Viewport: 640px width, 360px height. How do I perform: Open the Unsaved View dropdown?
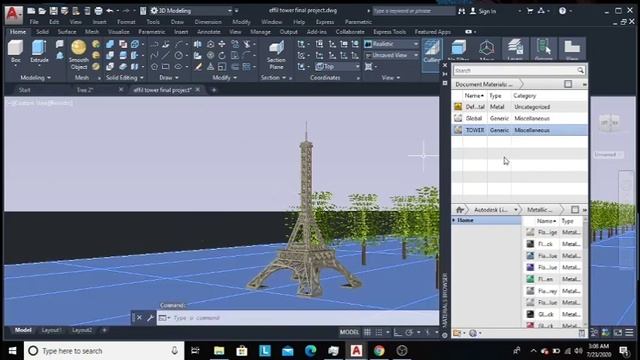pos(391,55)
